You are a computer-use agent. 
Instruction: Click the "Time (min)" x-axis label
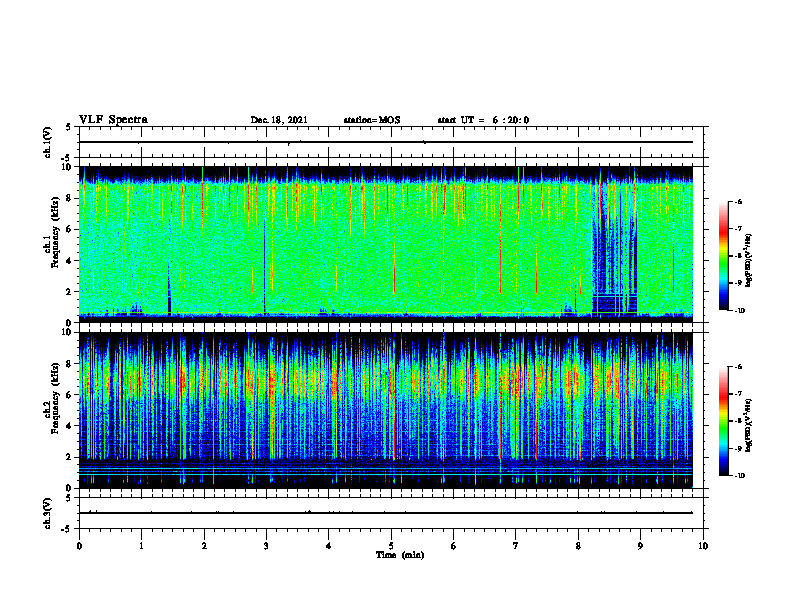400,555
